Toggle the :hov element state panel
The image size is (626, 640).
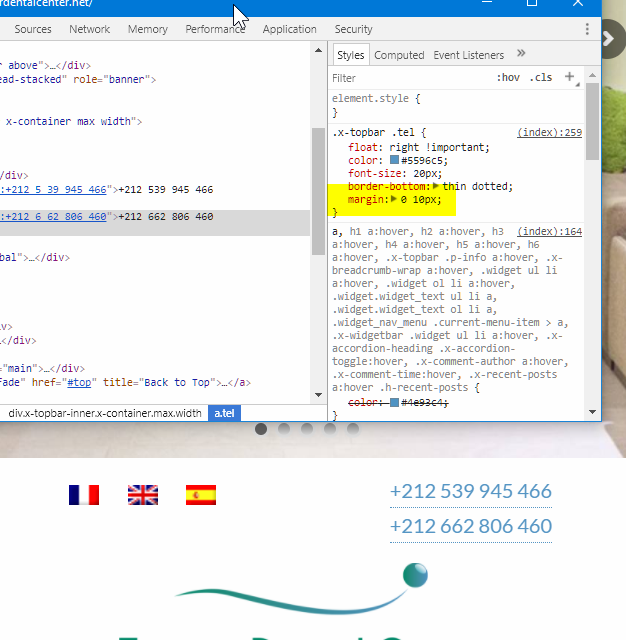pos(508,78)
